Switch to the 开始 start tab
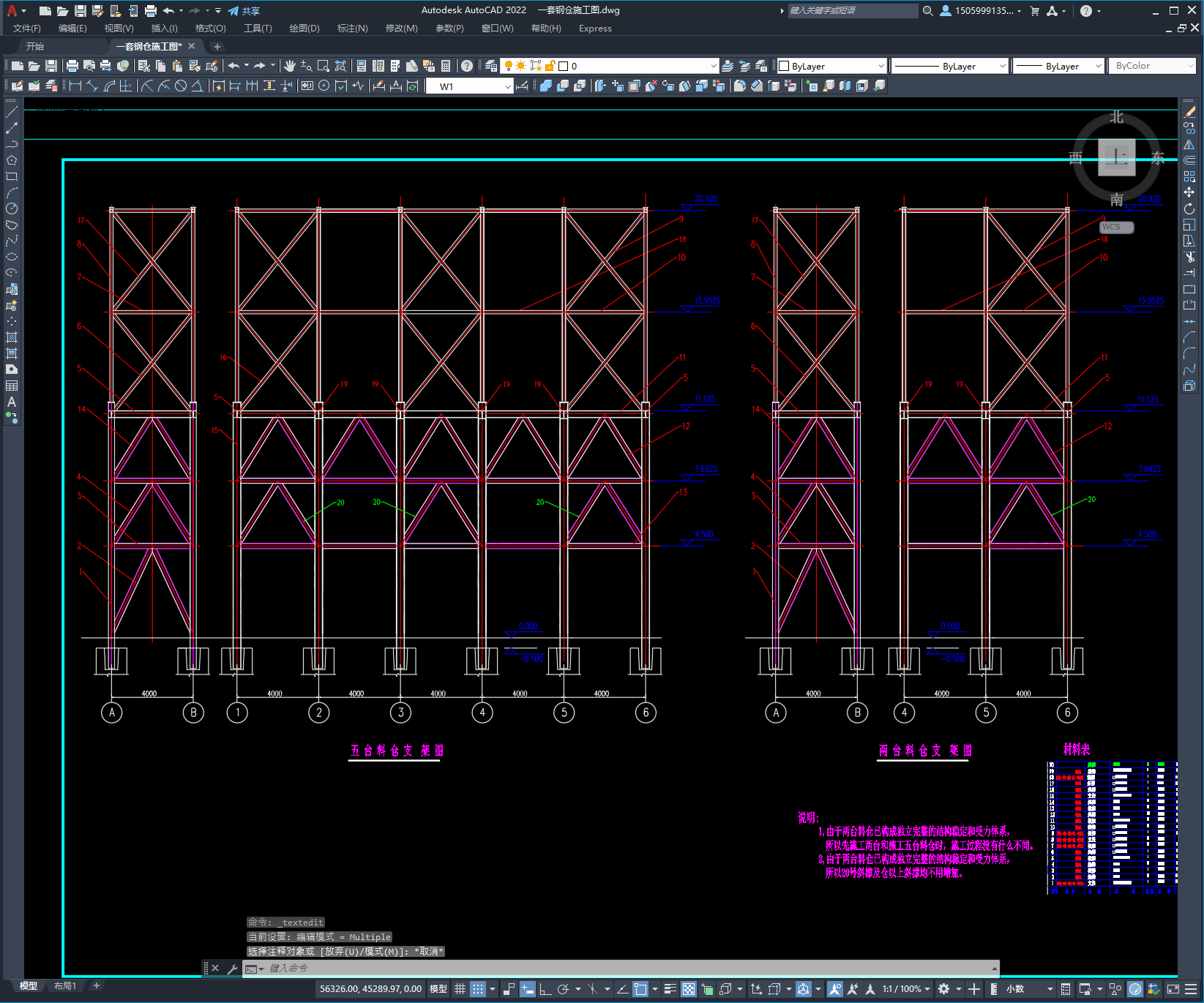 point(35,46)
